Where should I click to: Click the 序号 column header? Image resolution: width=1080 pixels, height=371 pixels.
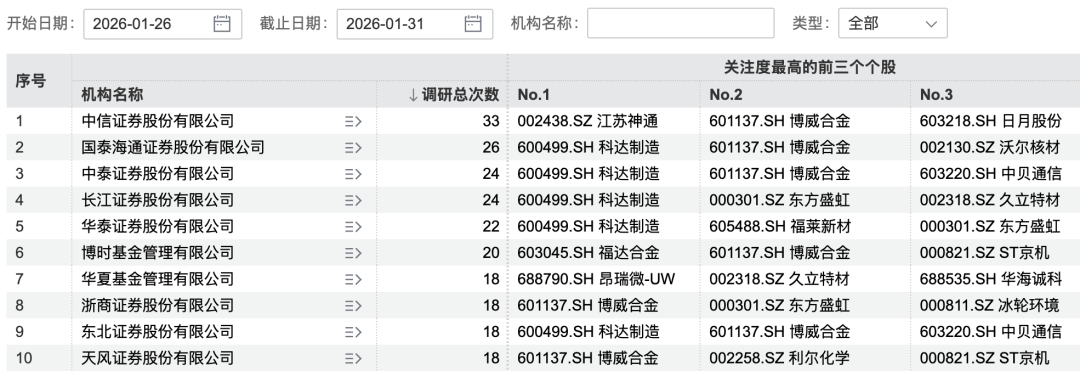(x=30, y=81)
